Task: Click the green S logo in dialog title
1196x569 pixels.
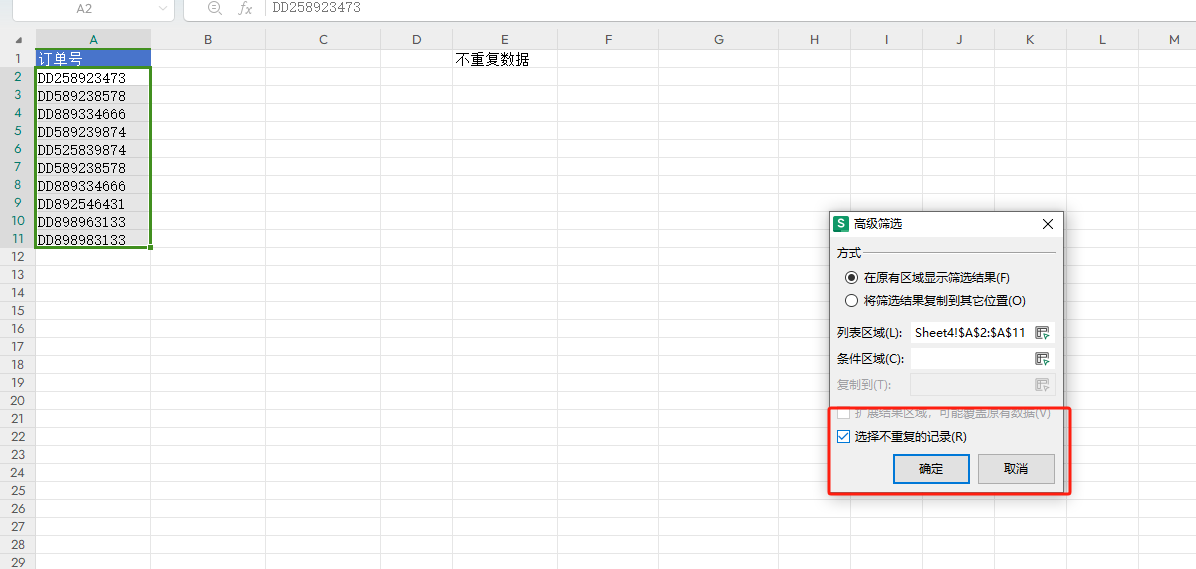Action: 841,223
